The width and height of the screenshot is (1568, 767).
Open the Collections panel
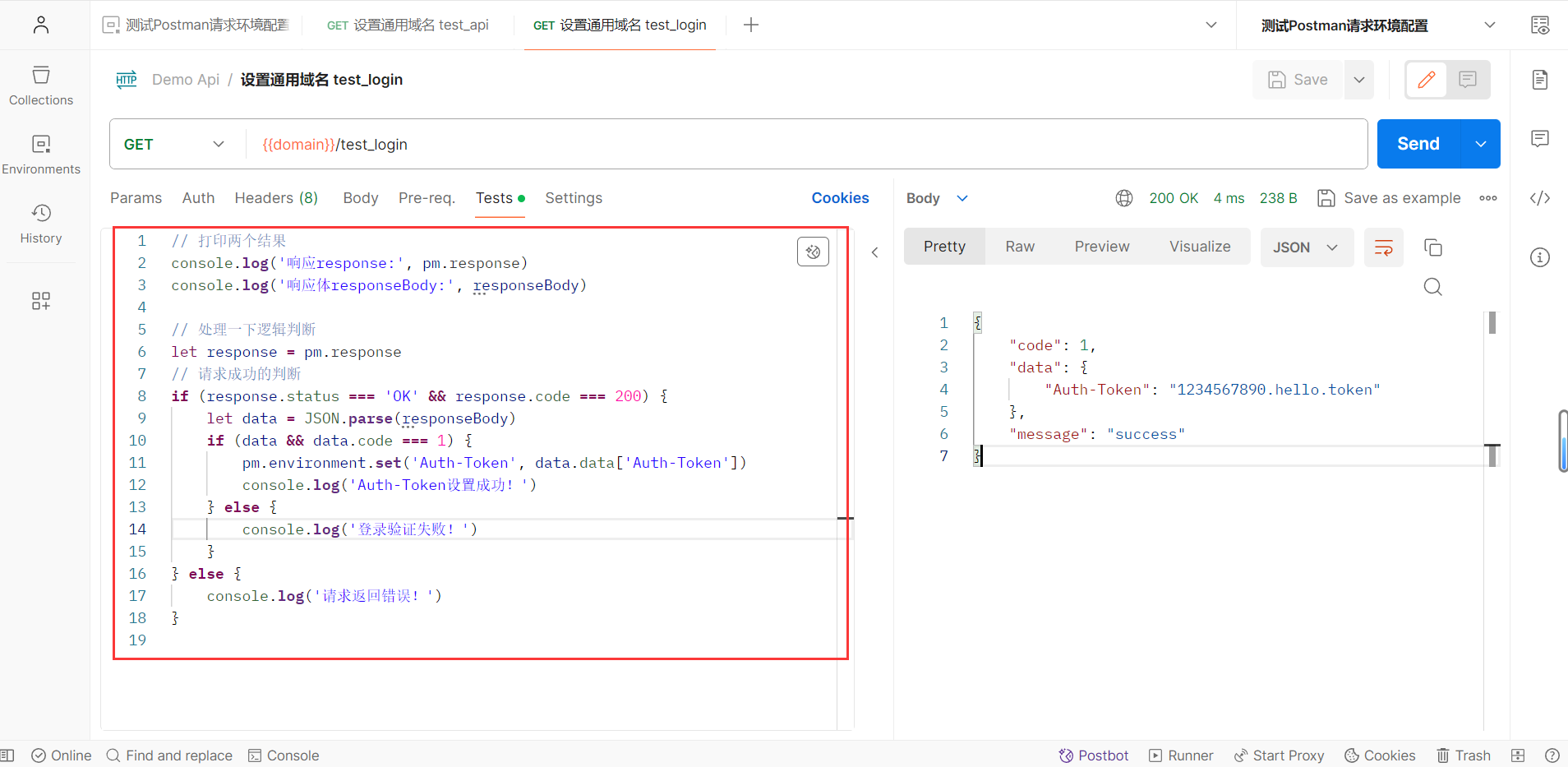pos(41,85)
